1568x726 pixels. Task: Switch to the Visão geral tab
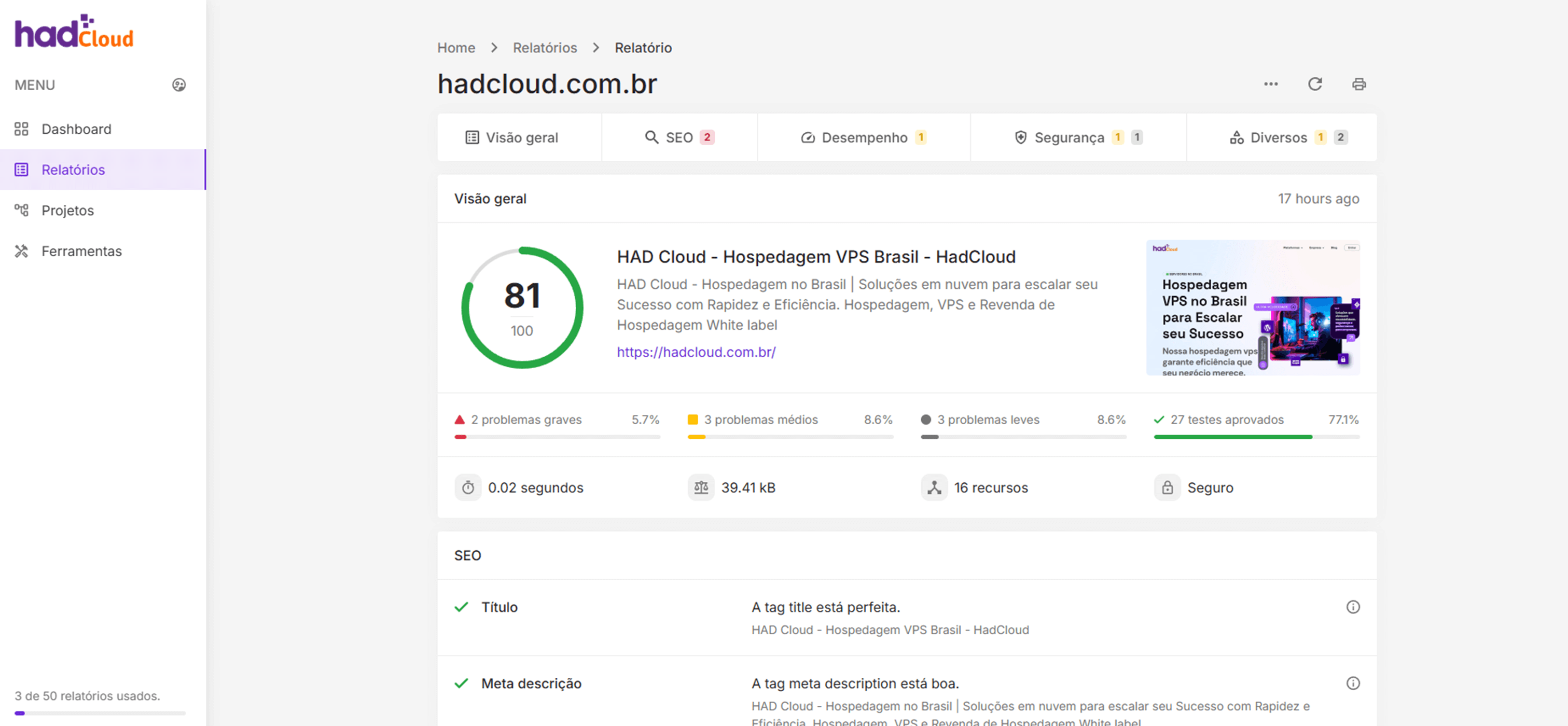pos(519,137)
